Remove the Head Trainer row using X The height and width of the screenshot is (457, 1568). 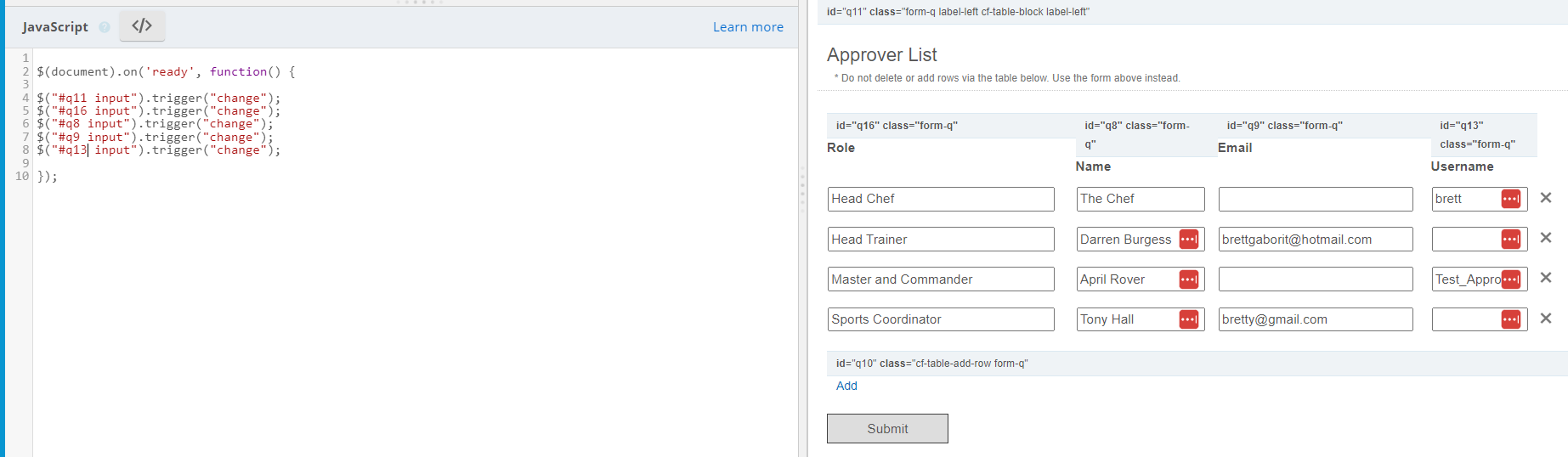coord(1546,239)
